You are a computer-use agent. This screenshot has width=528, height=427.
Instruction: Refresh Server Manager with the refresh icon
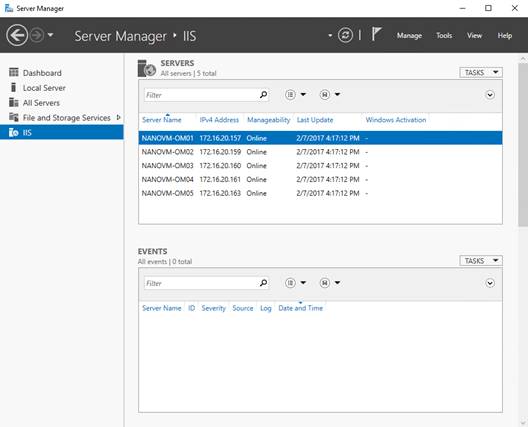[345, 35]
